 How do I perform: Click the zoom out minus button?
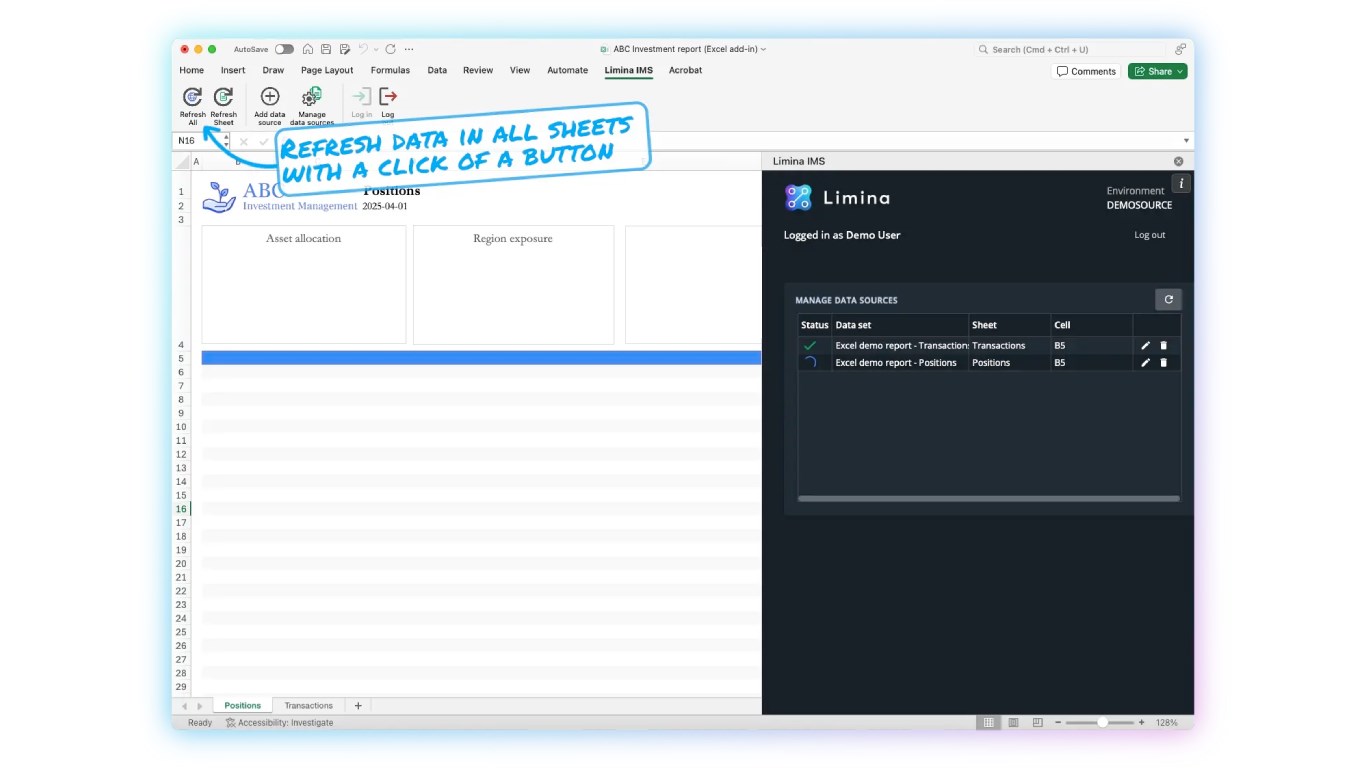(1058, 722)
